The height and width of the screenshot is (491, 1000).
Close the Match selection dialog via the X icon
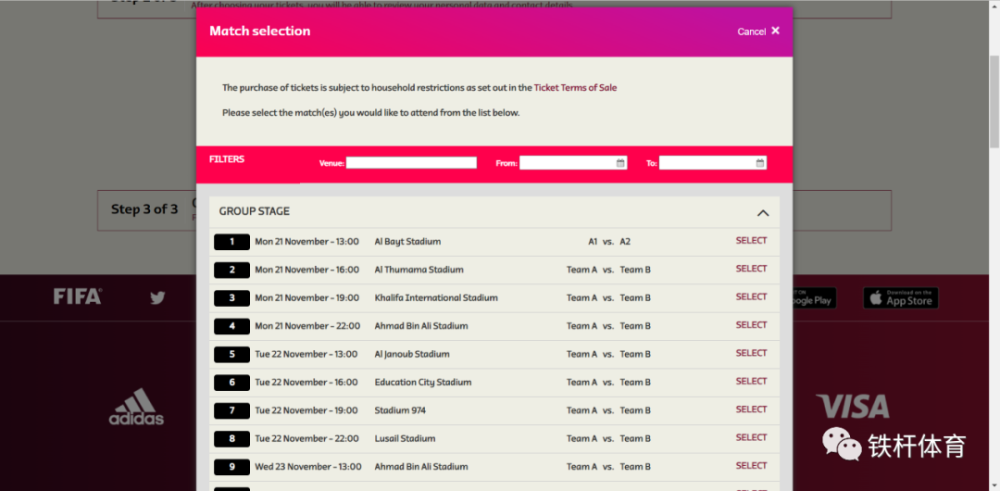pyautogui.click(x=775, y=31)
